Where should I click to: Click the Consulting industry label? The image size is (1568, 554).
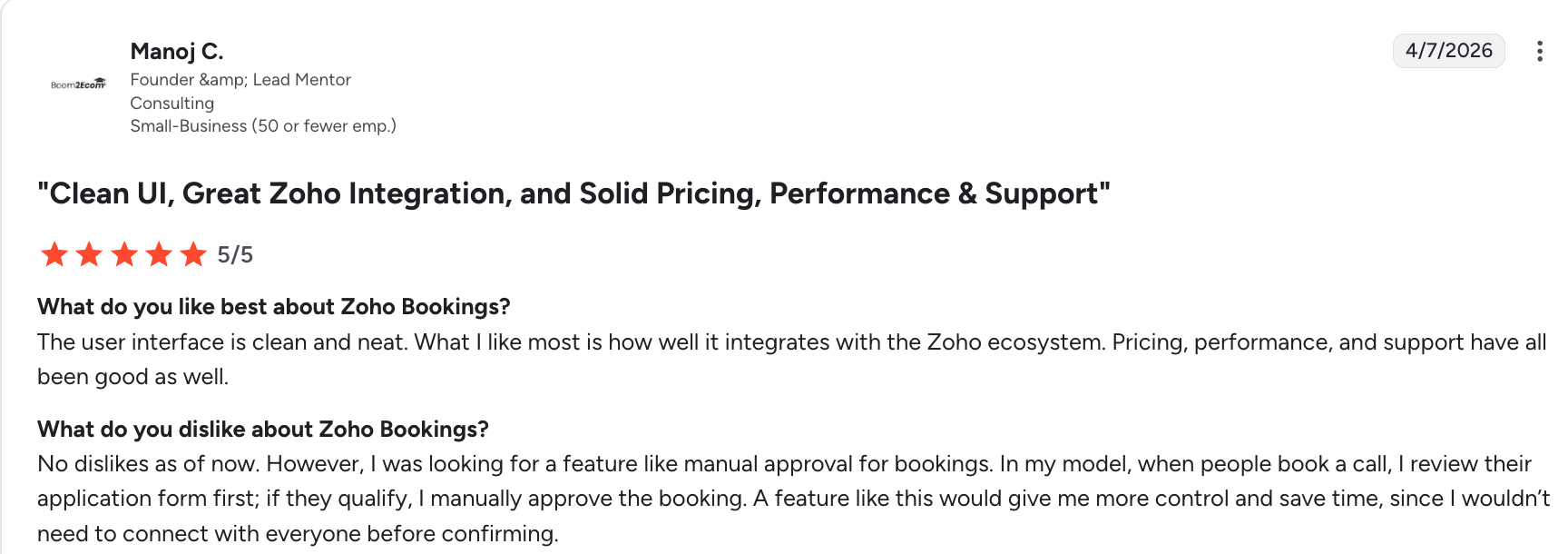point(172,103)
